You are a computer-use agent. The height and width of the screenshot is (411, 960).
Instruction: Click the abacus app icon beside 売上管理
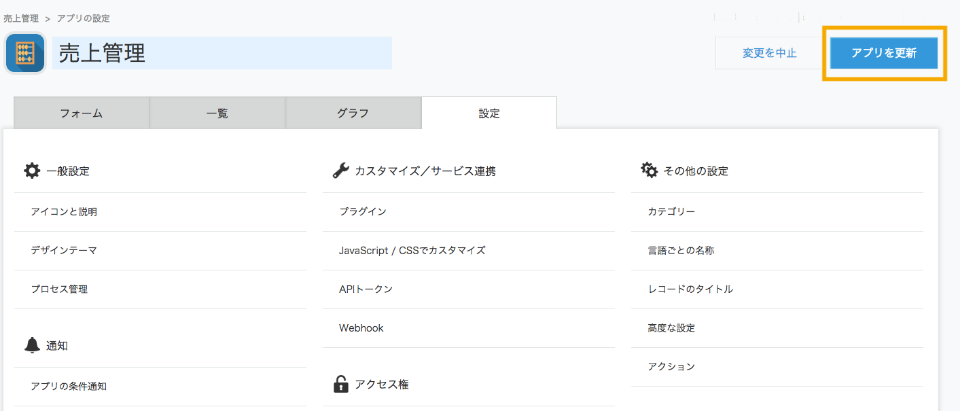click(24, 53)
